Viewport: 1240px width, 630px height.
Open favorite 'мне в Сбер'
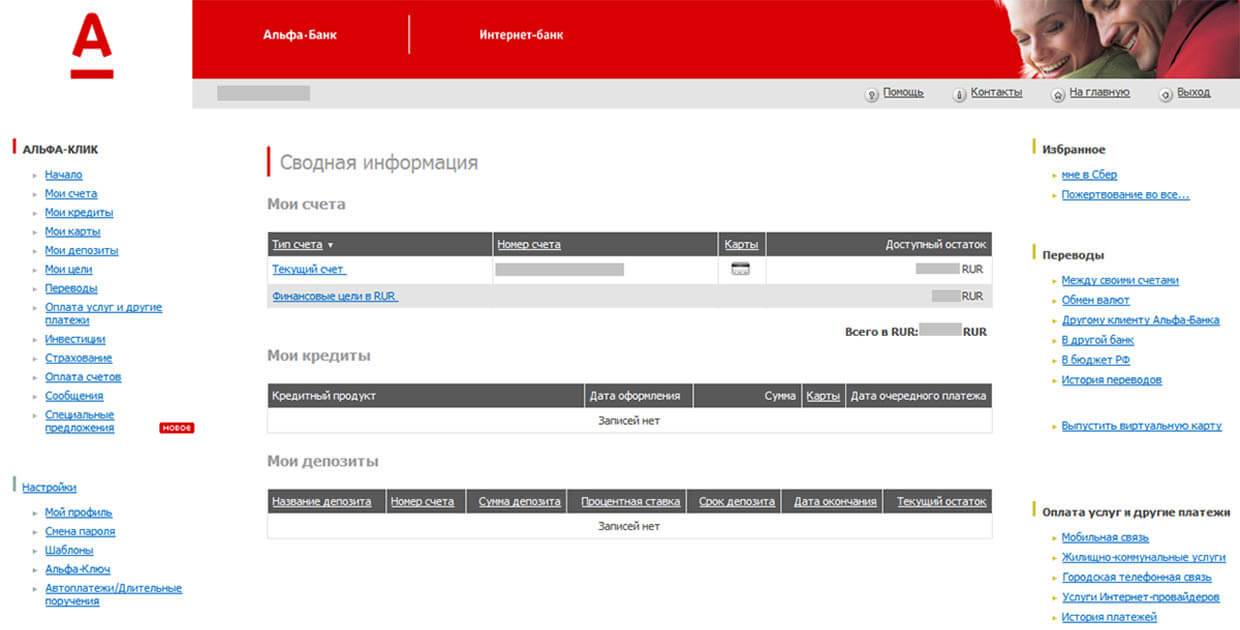1089,175
